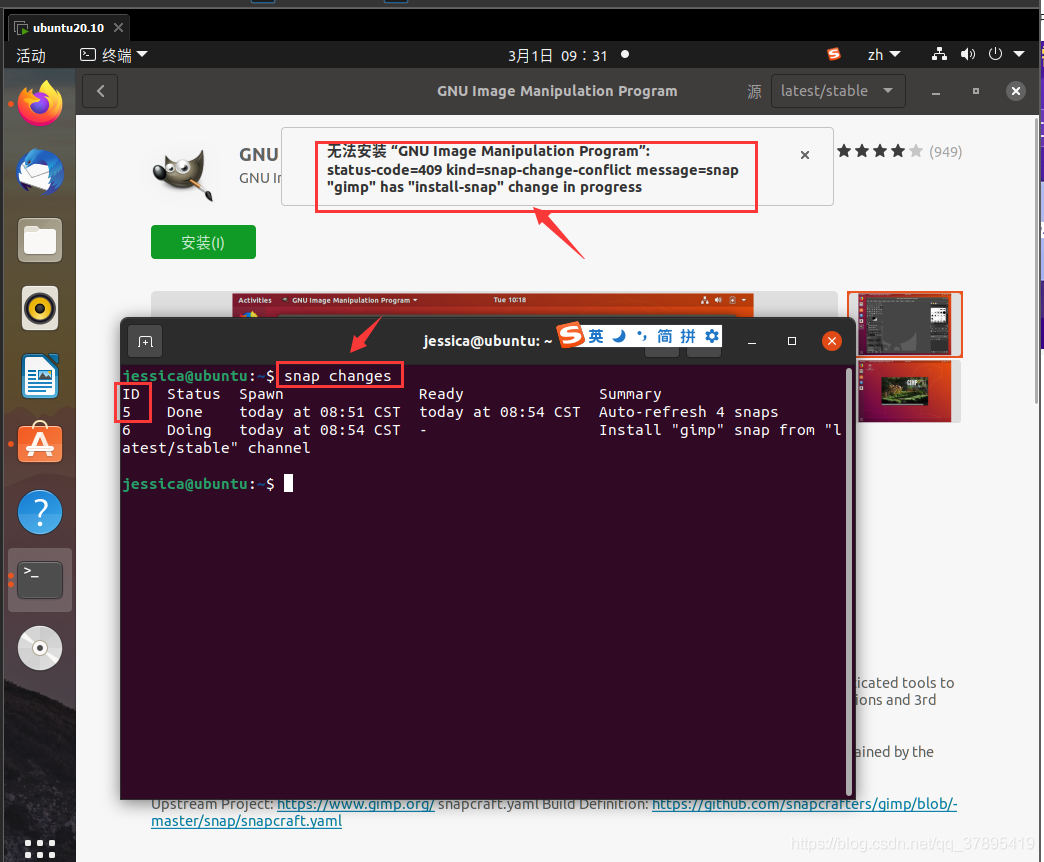
Task: Select the Terminal icon in the dock
Action: point(40,580)
